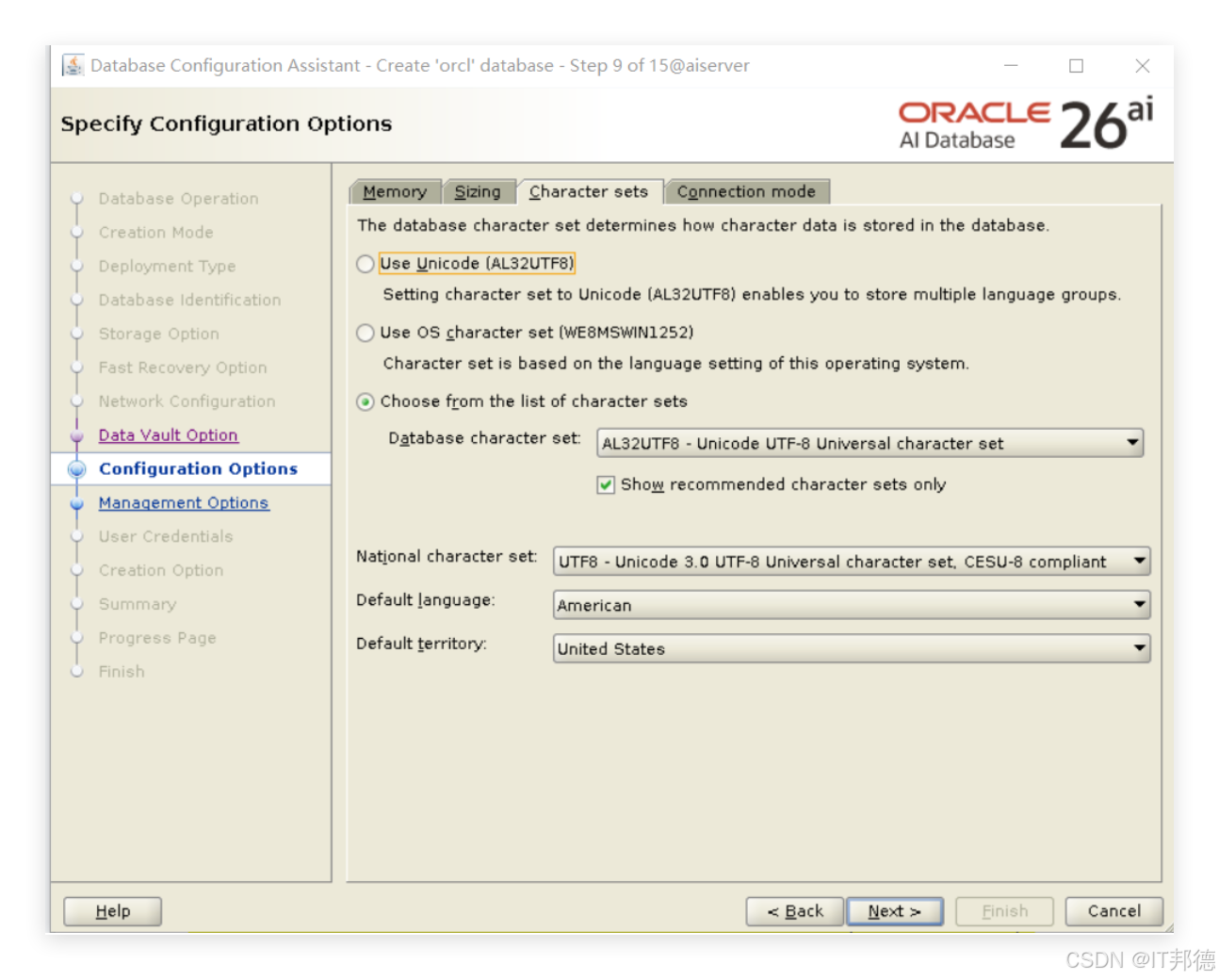Image resolution: width=1219 pixels, height=980 pixels.
Task: Open the Management Options step link
Action: coord(184,503)
